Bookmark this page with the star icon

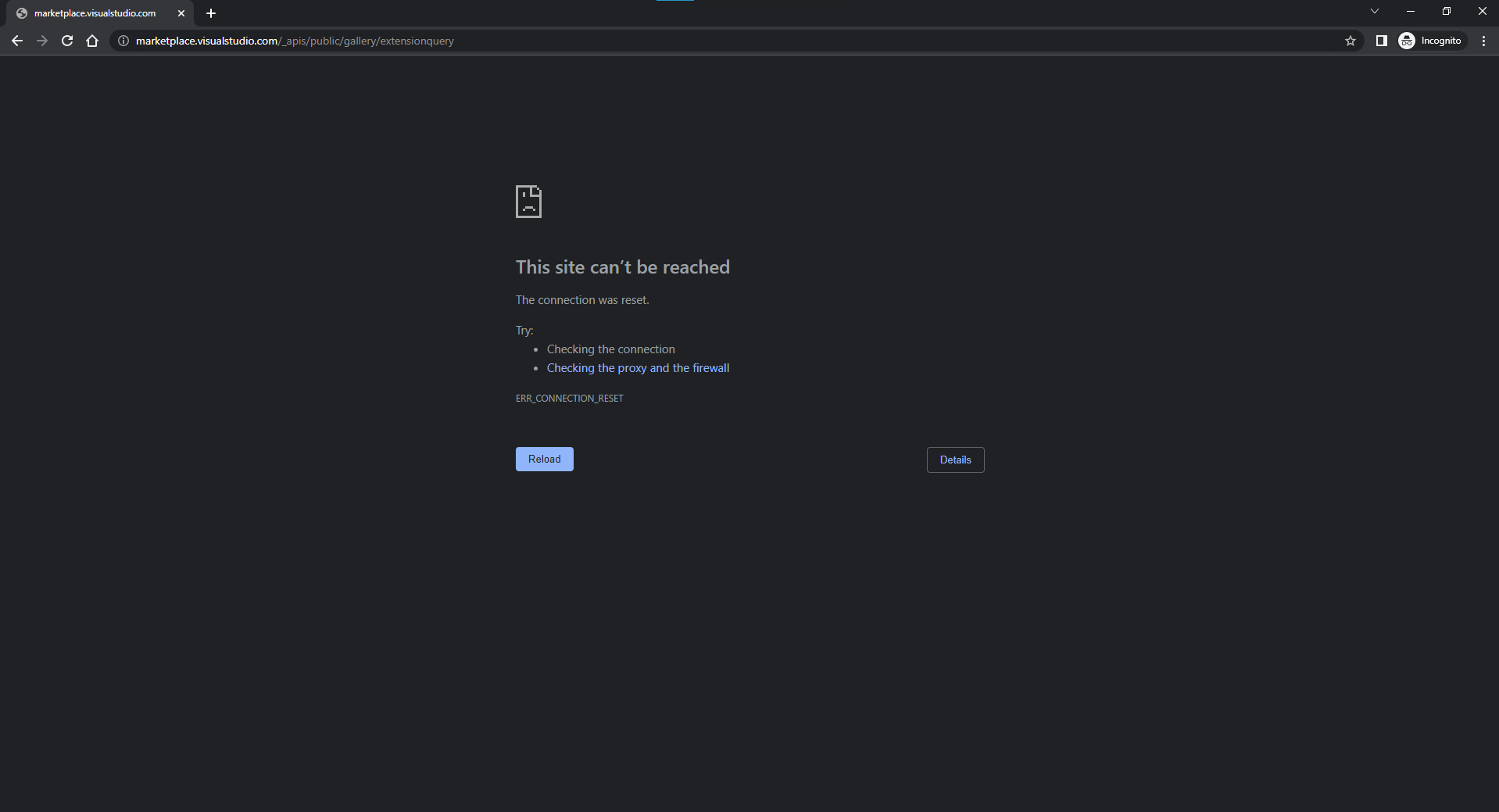pos(1351,41)
